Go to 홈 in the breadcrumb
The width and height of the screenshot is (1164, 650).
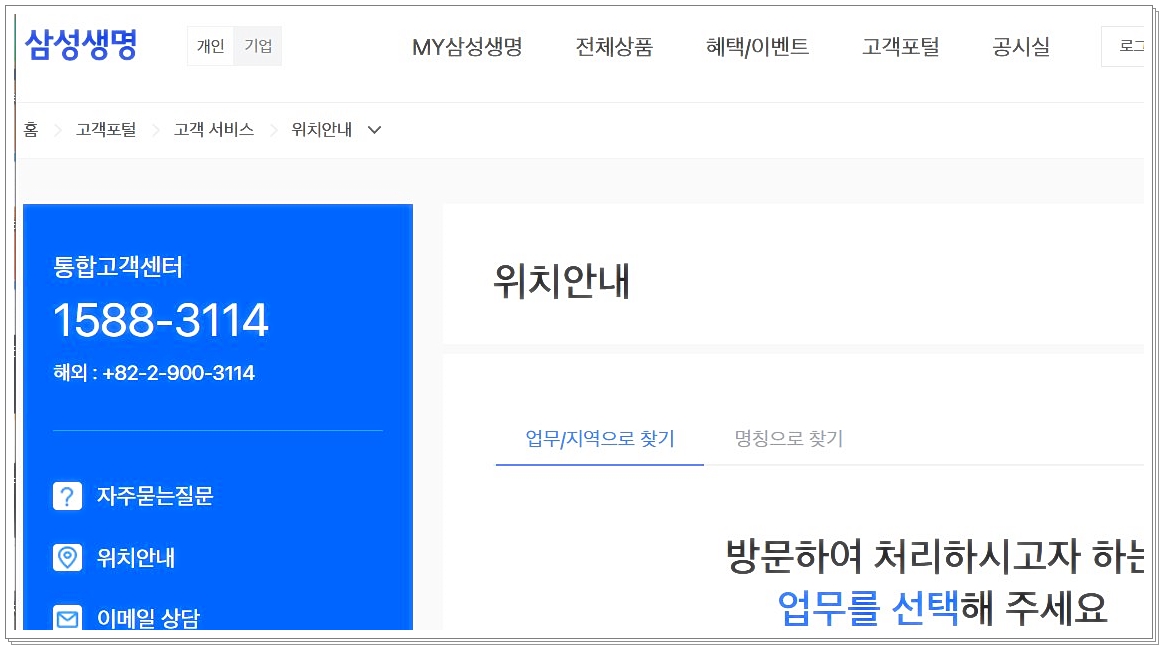click(x=30, y=130)
